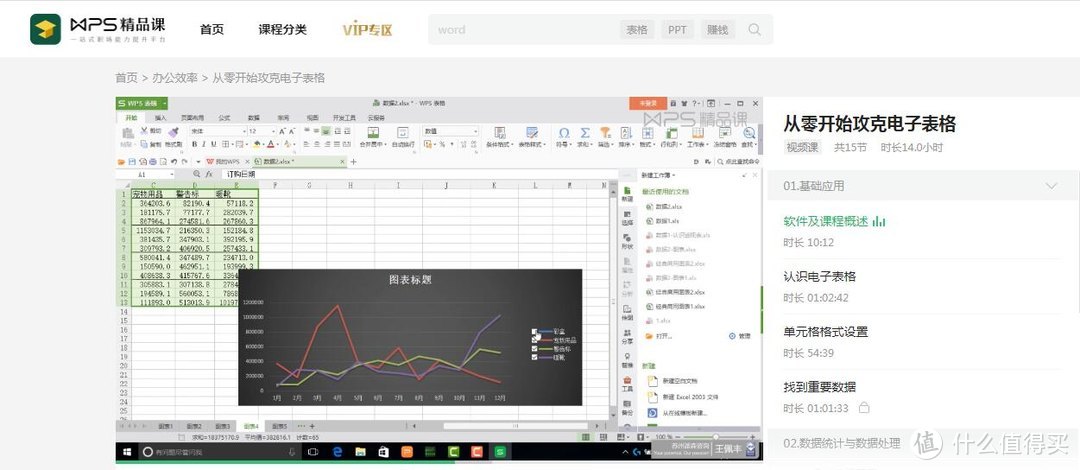
Task: Toggle underline U formatting
Action: click(214, 144)
